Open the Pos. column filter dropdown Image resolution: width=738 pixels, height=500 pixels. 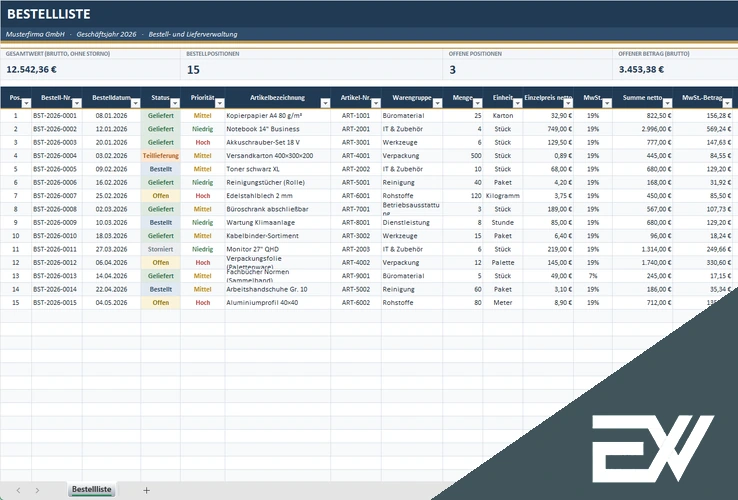(x=26, y=103)
